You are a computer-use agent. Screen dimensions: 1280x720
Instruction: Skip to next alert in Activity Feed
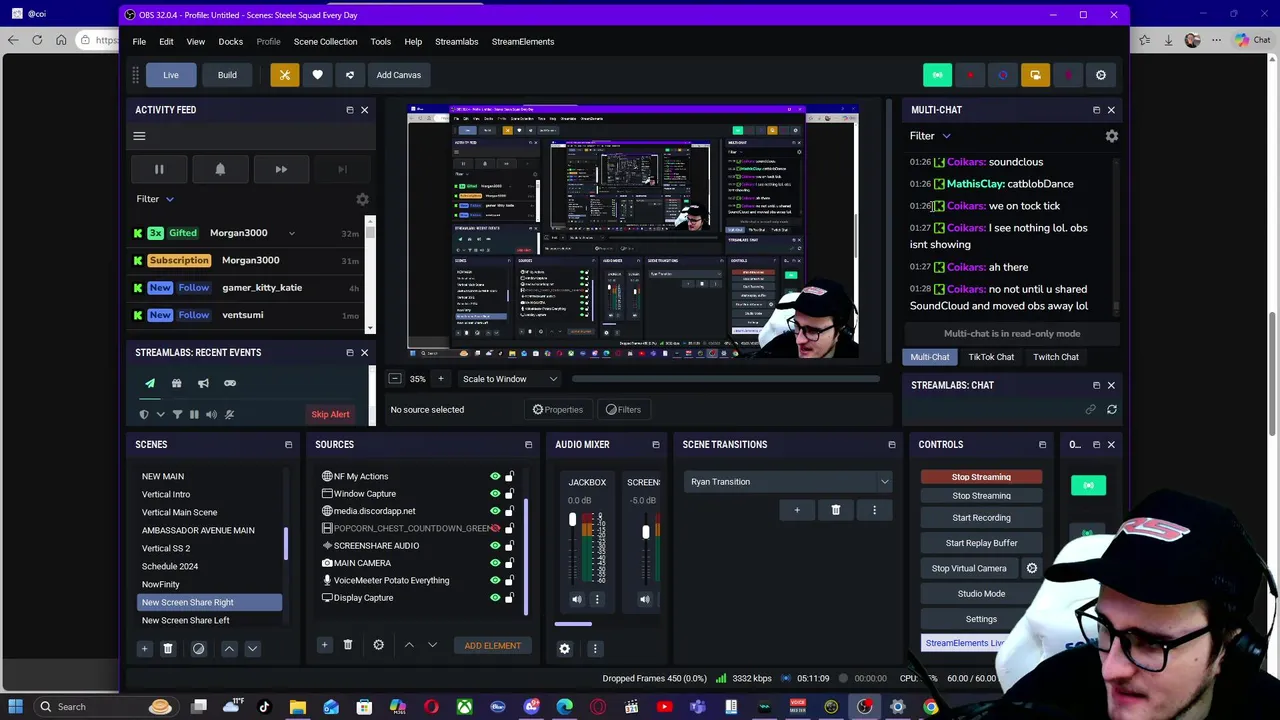[x=281, y=169]
